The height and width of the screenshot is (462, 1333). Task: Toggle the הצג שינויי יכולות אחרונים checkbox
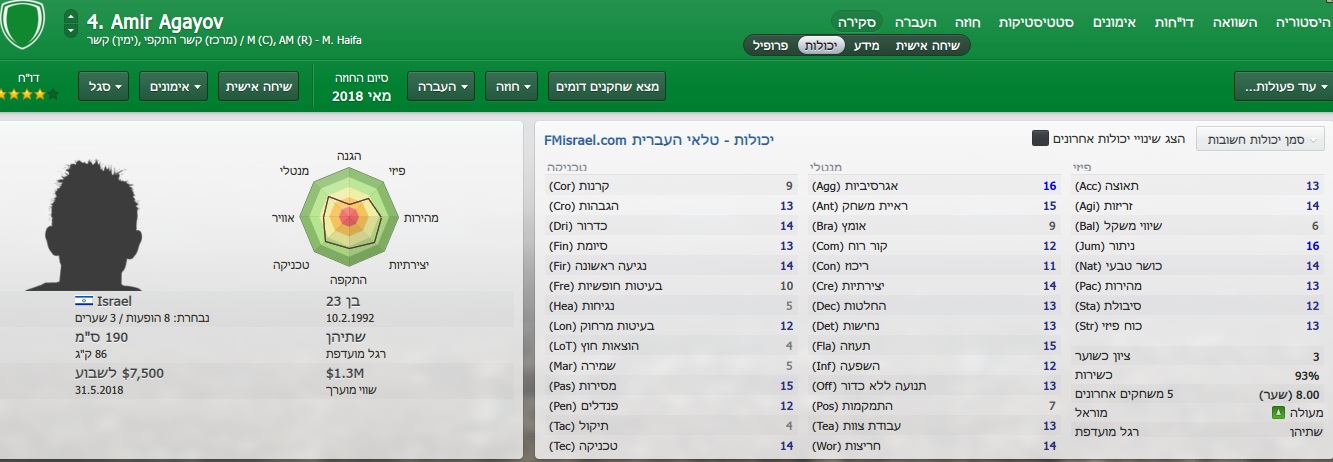(1040, 138)
